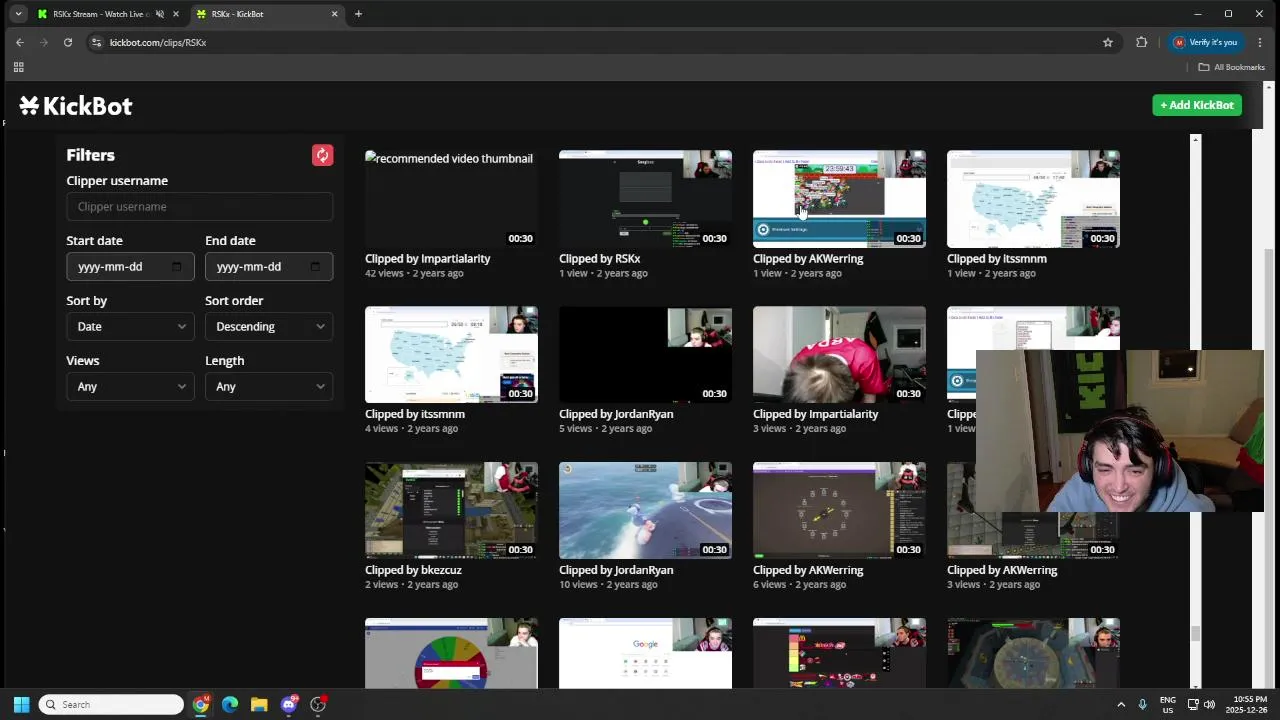The height and width of the screenshot is (720, 1280).
Task: Open the clip thumbnail clipped by RSKx
Action: (645, 198)
